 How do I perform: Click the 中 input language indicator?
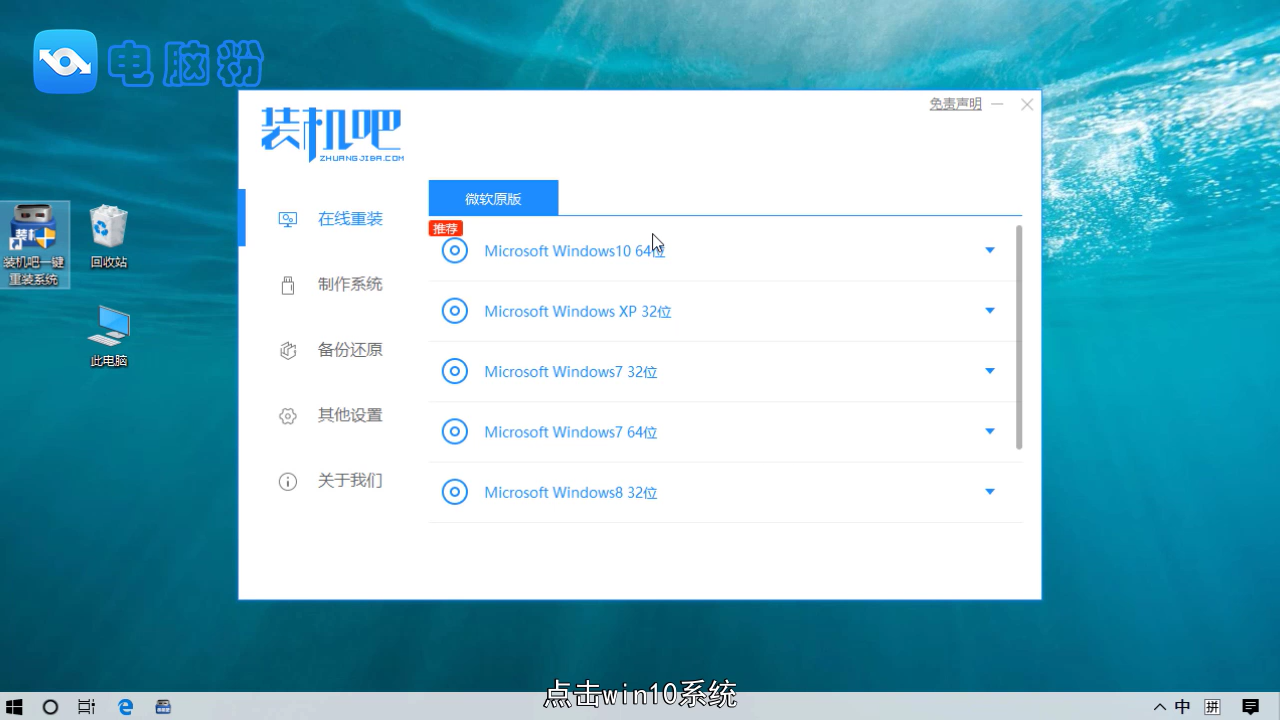[x=1183, y=707]
